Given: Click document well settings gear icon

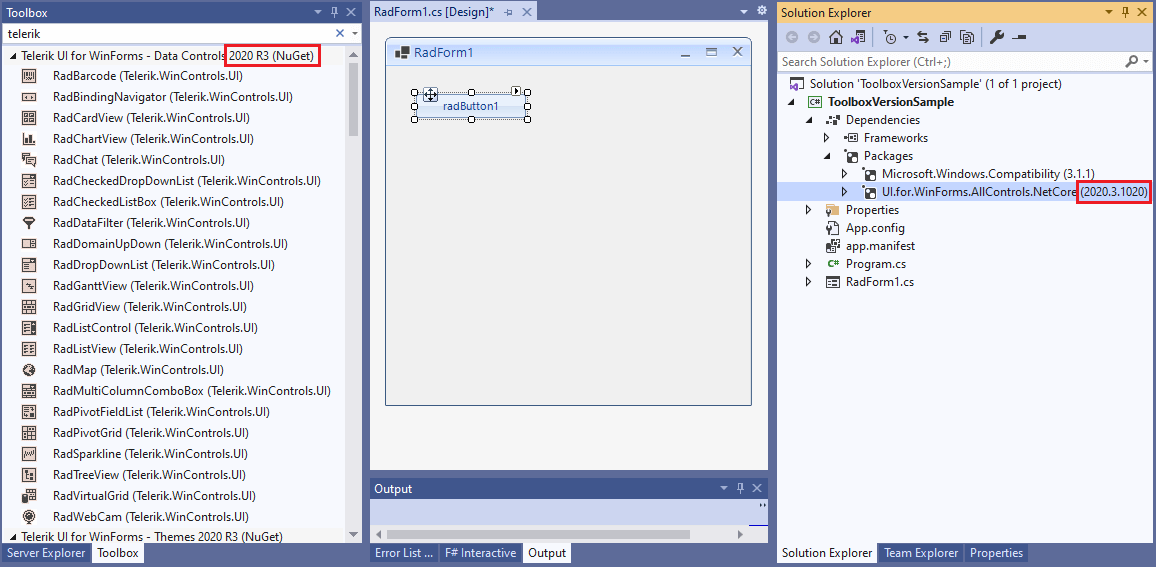Looking at the screenshot, I should click(x=762, y=11).
